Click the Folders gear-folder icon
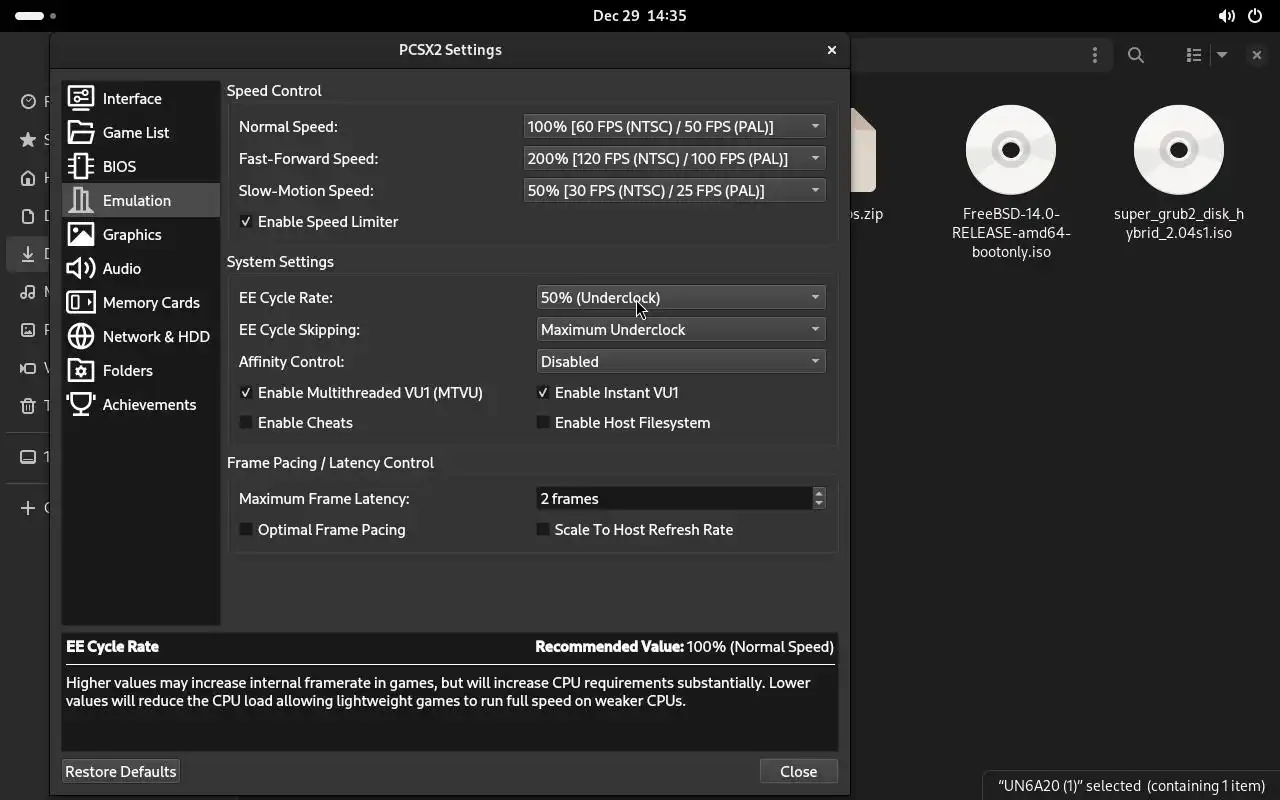 81,370
